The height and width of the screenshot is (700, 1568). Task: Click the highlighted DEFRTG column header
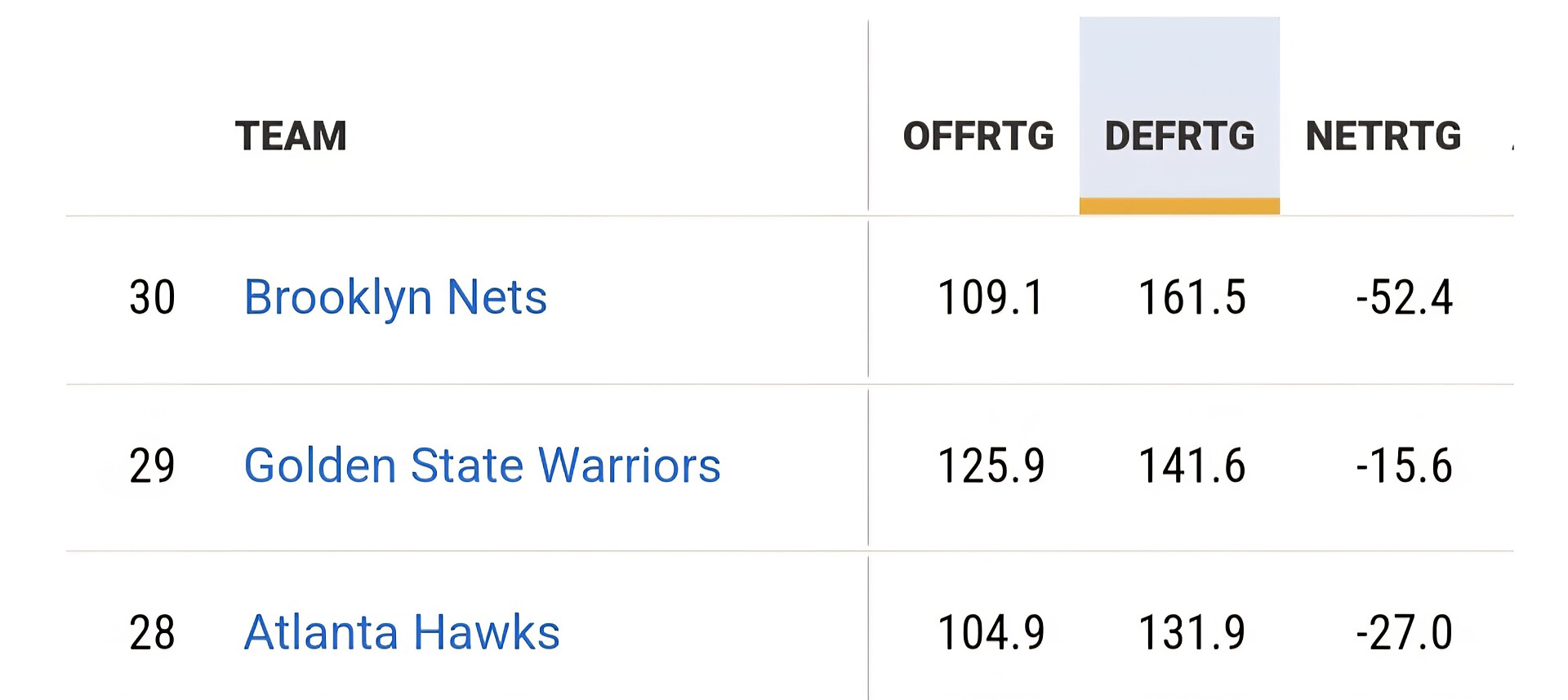coord(1178,136)
